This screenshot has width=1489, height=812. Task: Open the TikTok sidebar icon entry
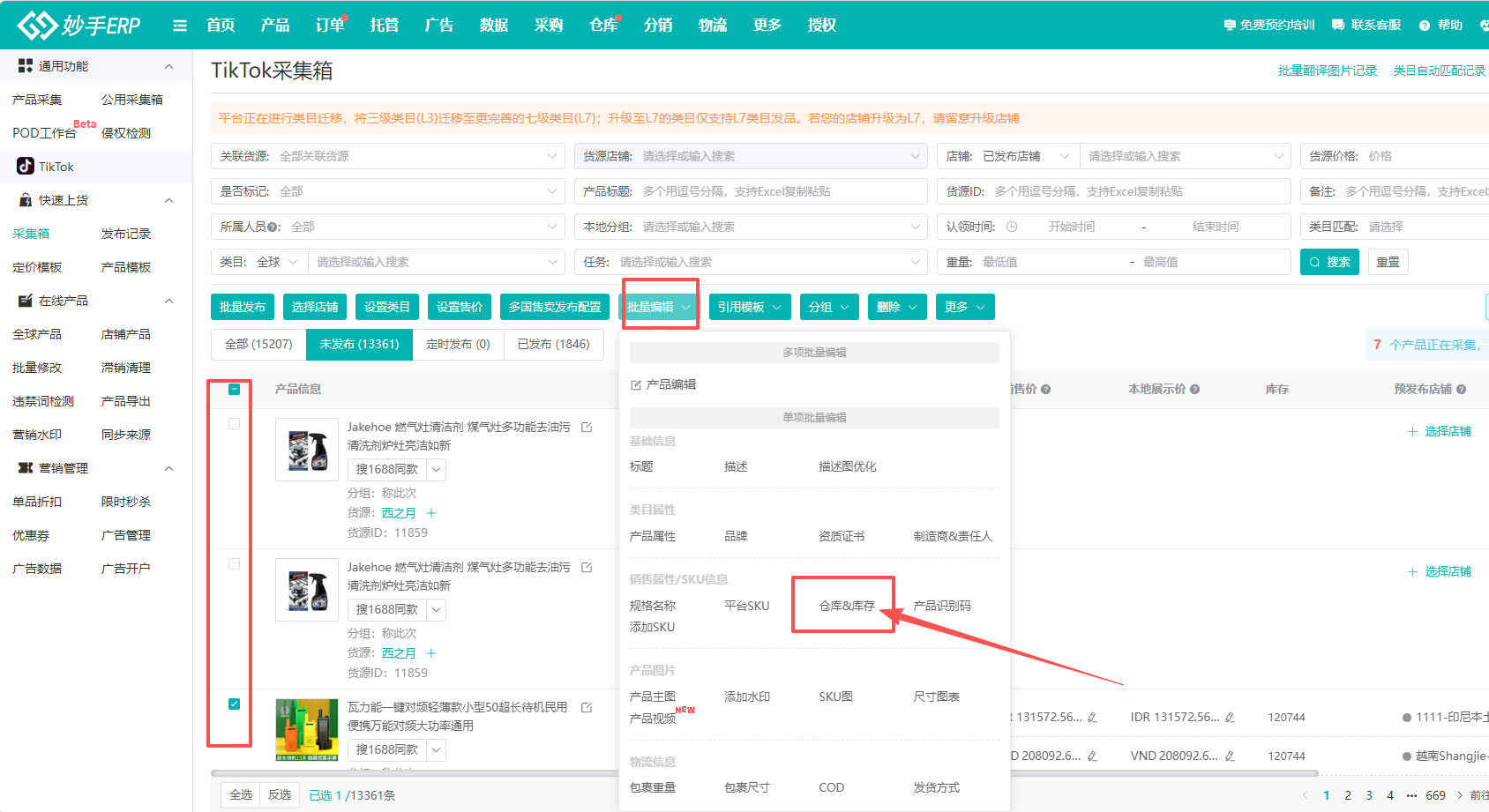(x=26, y=167)
